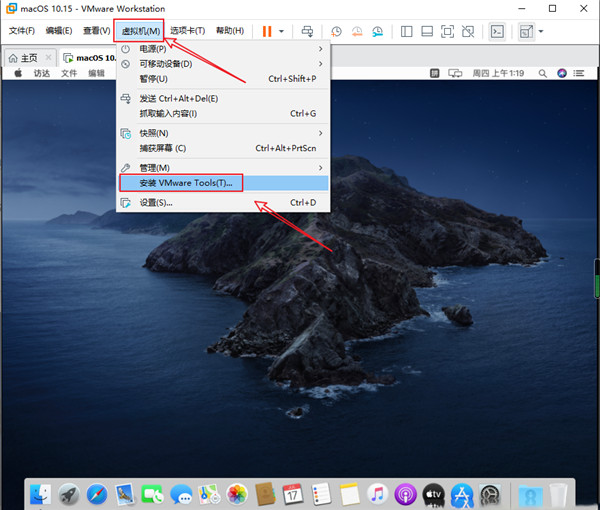This screenshot has height=510, width=600.
Task: Open System Preferences from the Dock
Action: click(490, 494)
